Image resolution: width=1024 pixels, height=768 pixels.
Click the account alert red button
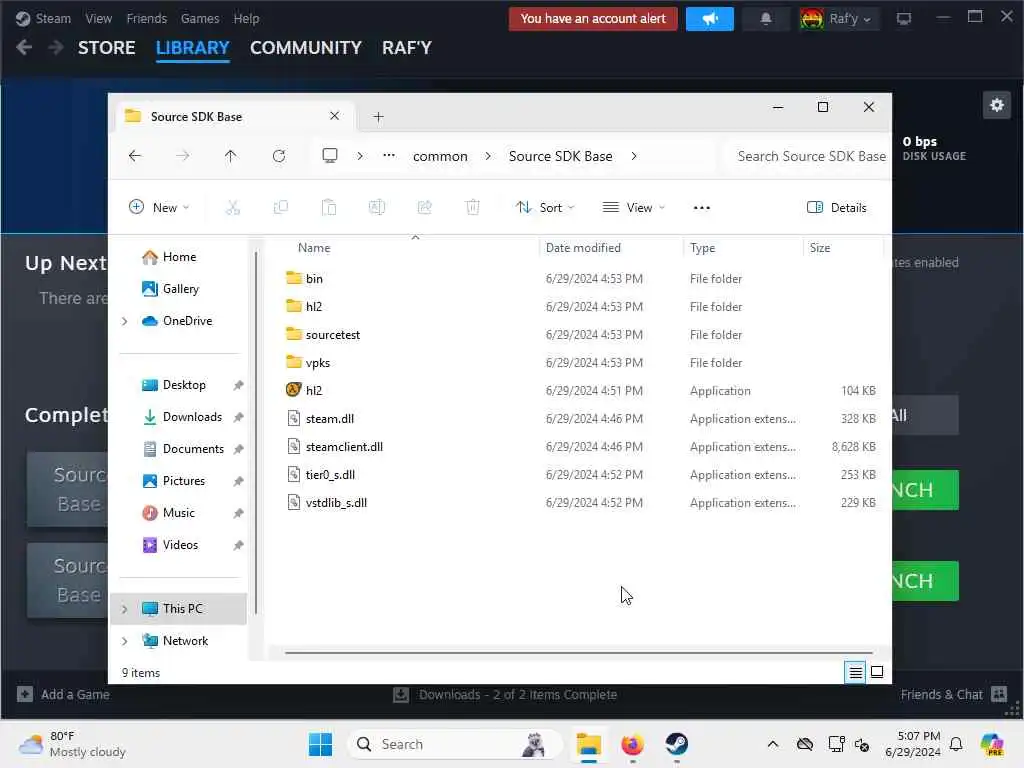(593, 18)
